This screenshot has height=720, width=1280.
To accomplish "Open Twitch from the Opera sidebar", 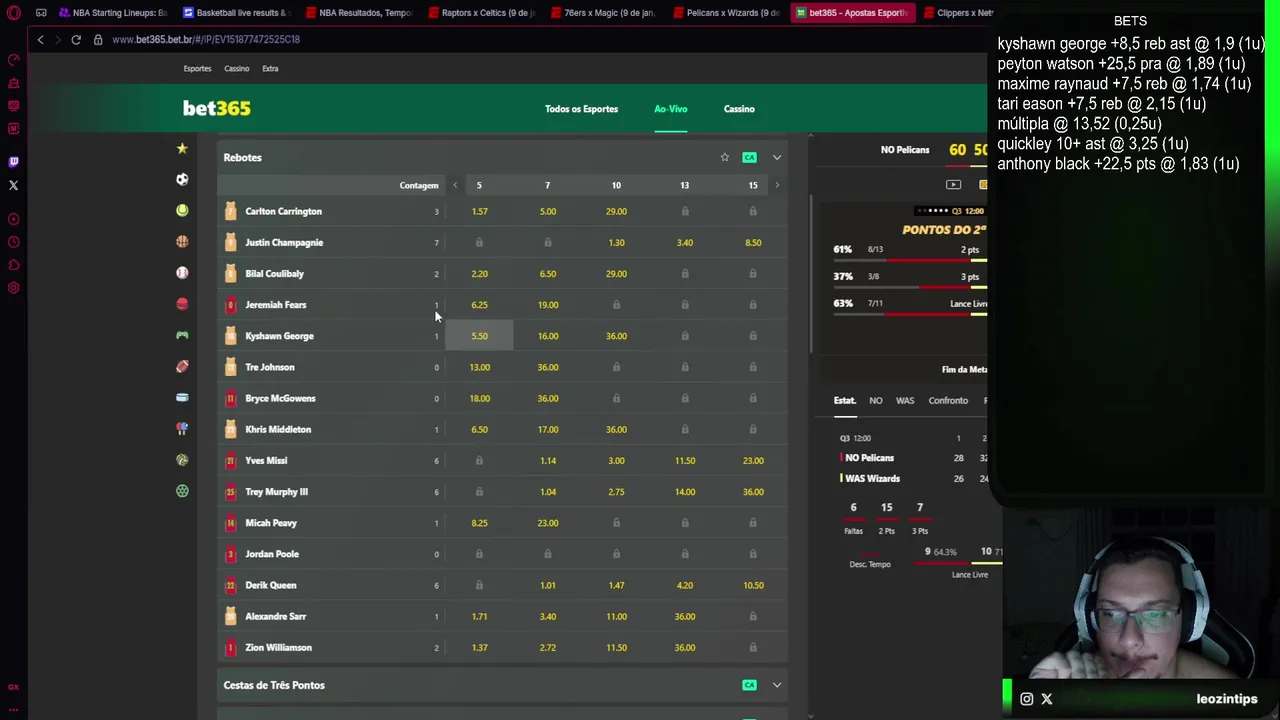I will 13,162.
